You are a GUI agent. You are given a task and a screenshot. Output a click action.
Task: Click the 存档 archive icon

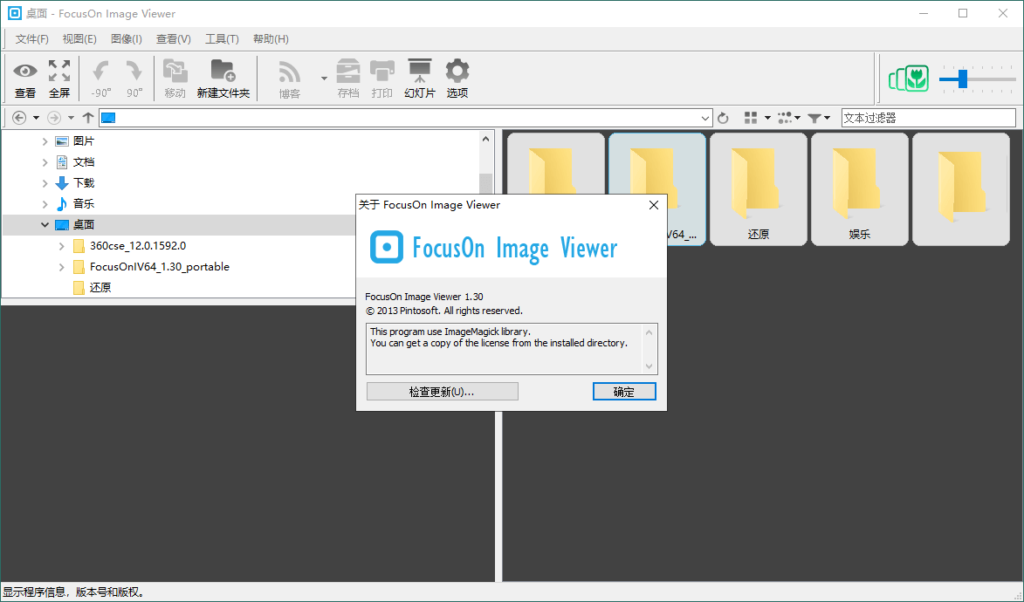pyautogui.click(x=348, y=78)
